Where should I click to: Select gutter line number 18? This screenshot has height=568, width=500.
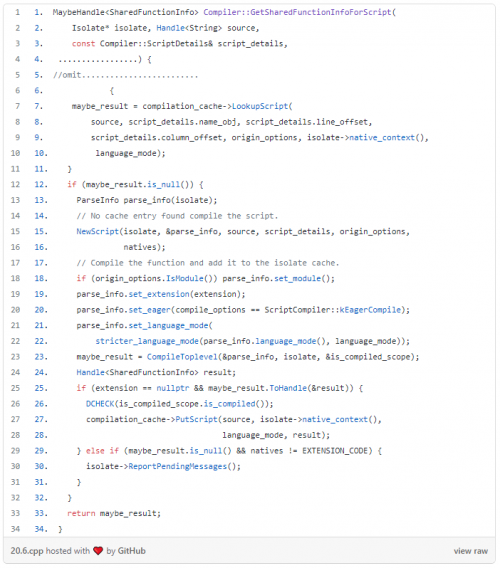point(15,278)
